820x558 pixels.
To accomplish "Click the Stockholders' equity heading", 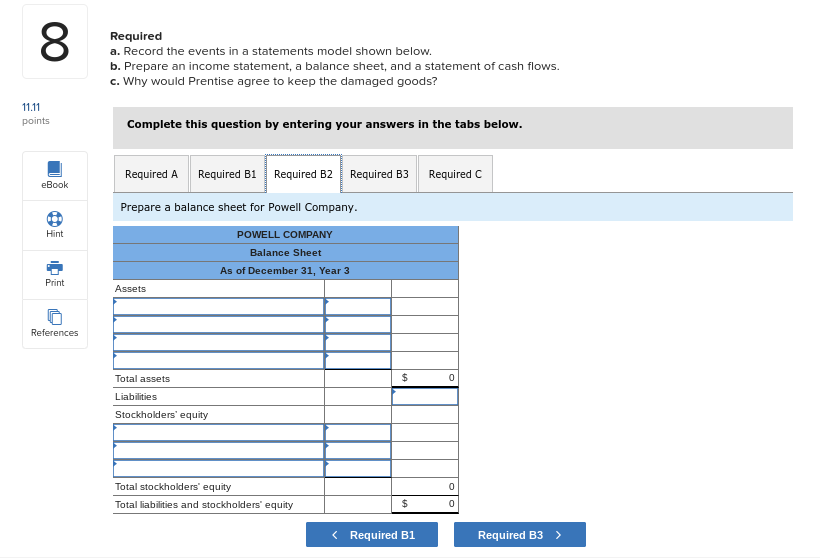I will click(x=162, y=415).
